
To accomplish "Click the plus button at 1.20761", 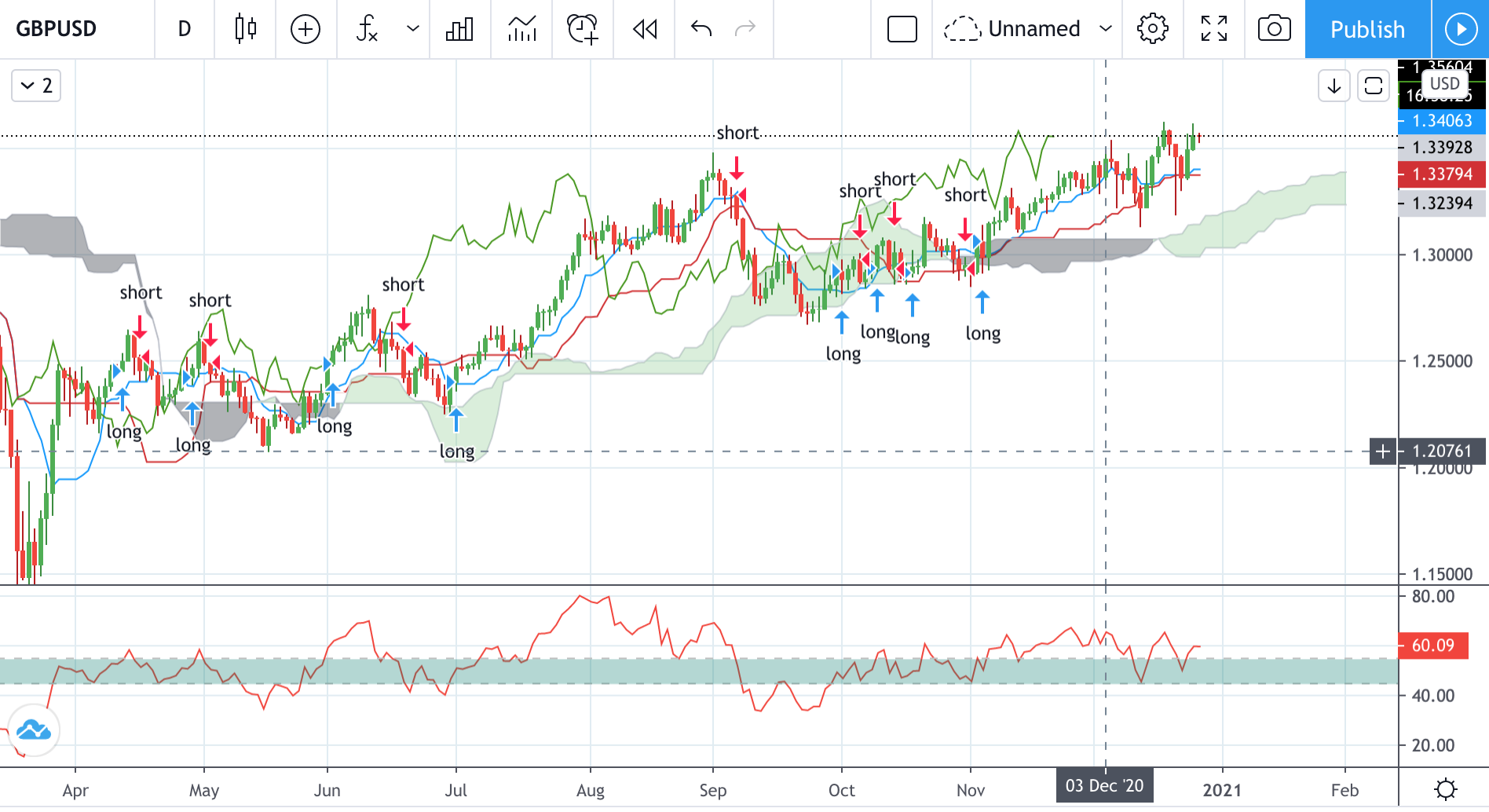I will [1383, 452].
